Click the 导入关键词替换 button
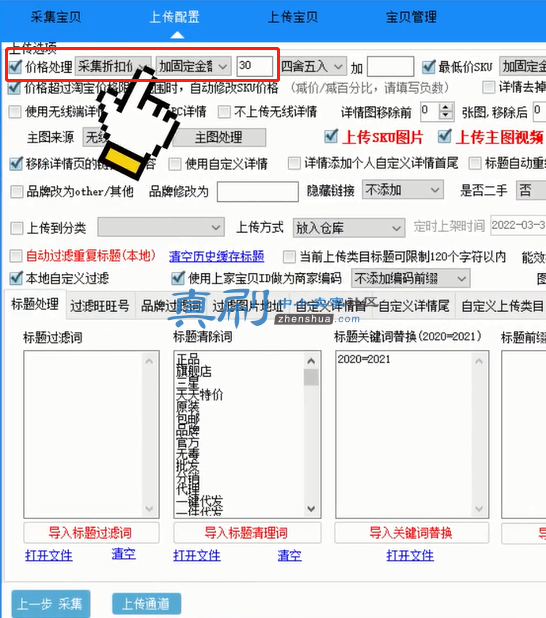The image size is (546, 618). point(412,533)
